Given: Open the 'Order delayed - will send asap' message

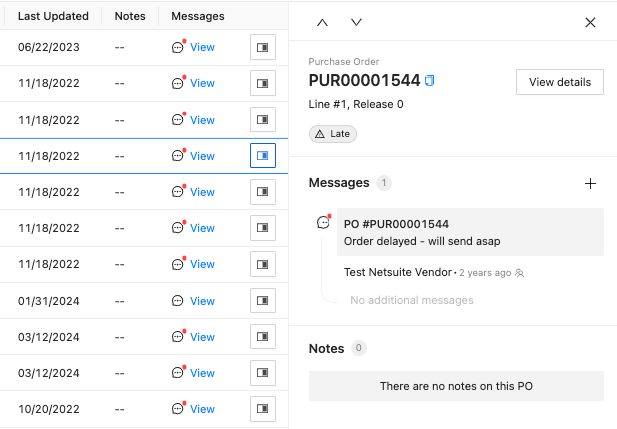Looking at the screenshot, I should tap(470, 232).
